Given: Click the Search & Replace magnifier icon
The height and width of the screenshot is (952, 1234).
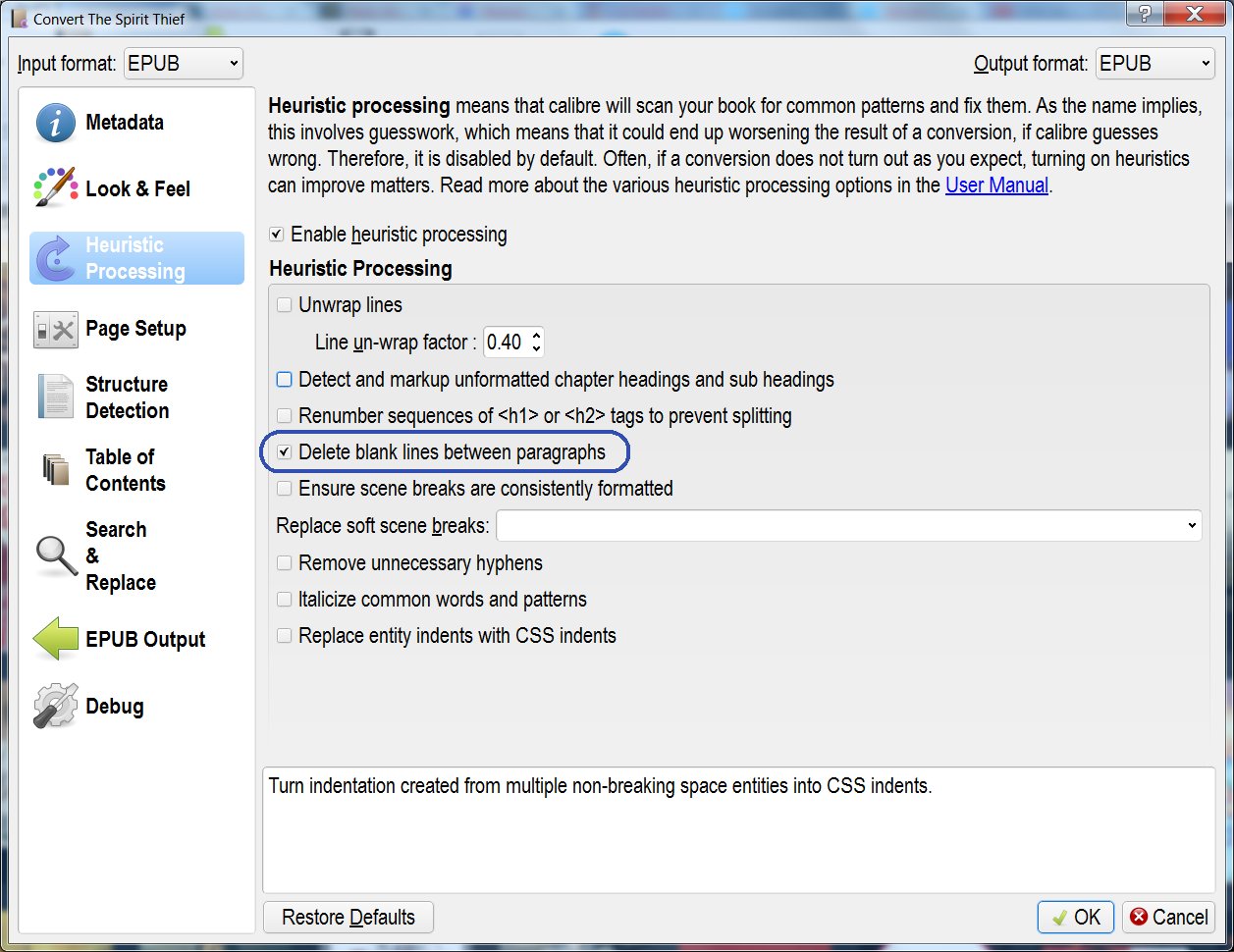Looking at the screenshot, I should [56, 556].
